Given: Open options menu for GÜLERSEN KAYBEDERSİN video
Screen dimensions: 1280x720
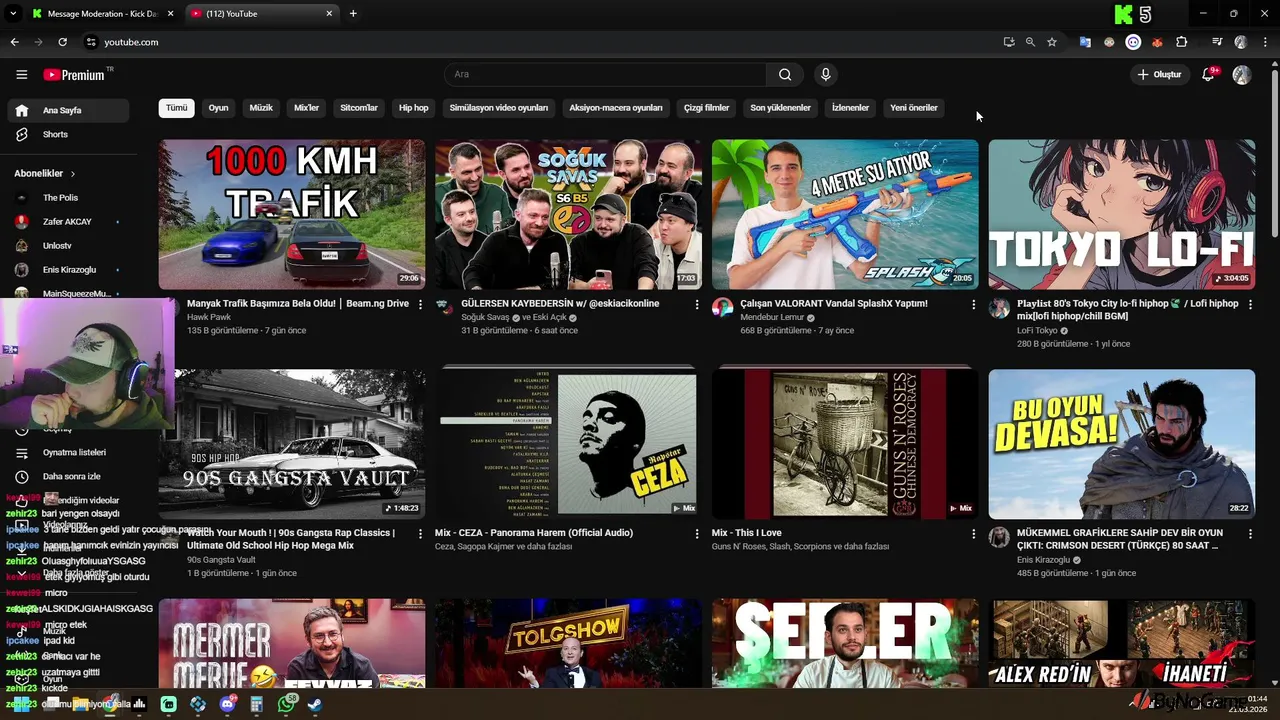Looking at the screenshot, I should (x=697, y=304).
